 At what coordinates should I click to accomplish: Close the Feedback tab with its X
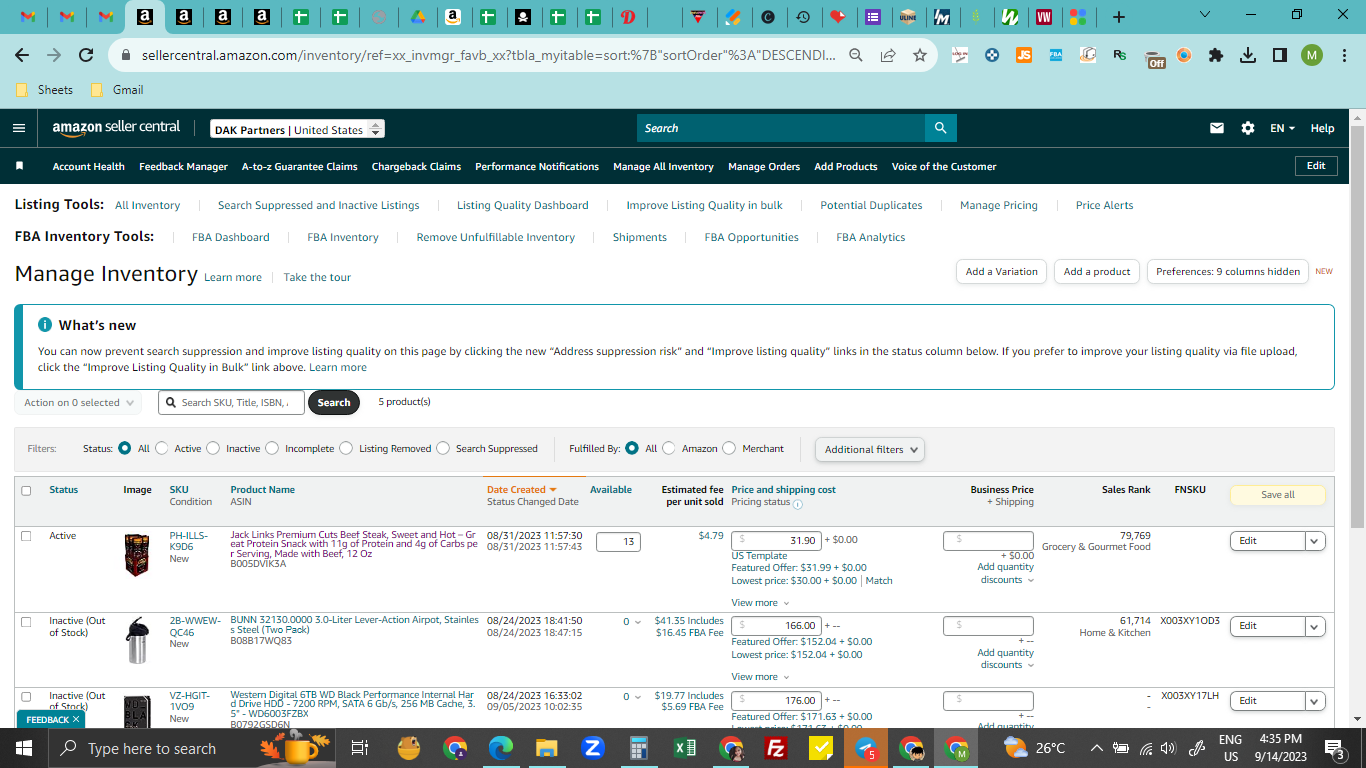(76, 719)
